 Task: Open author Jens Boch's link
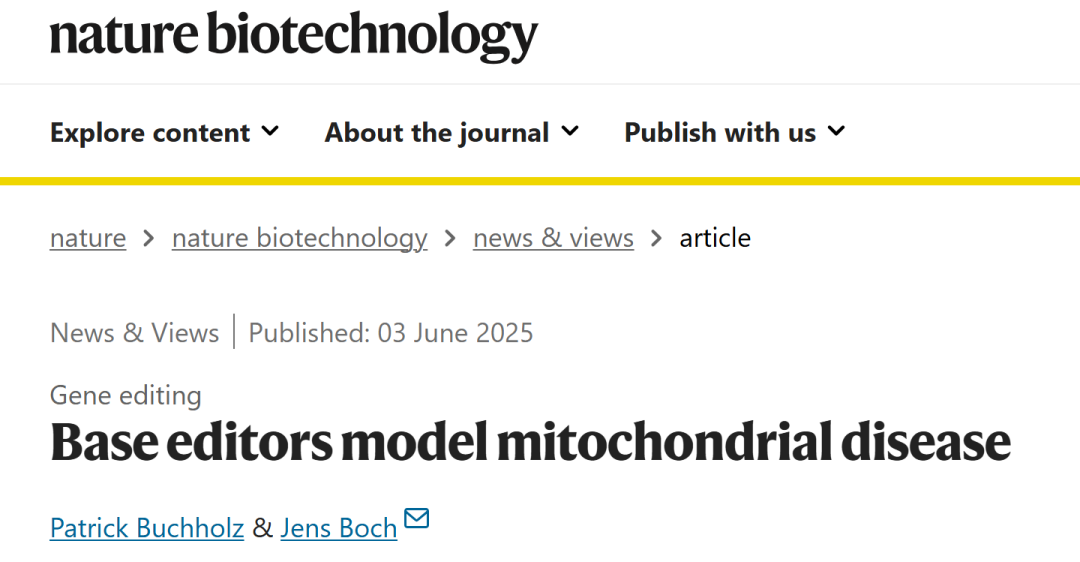[339, 527]
